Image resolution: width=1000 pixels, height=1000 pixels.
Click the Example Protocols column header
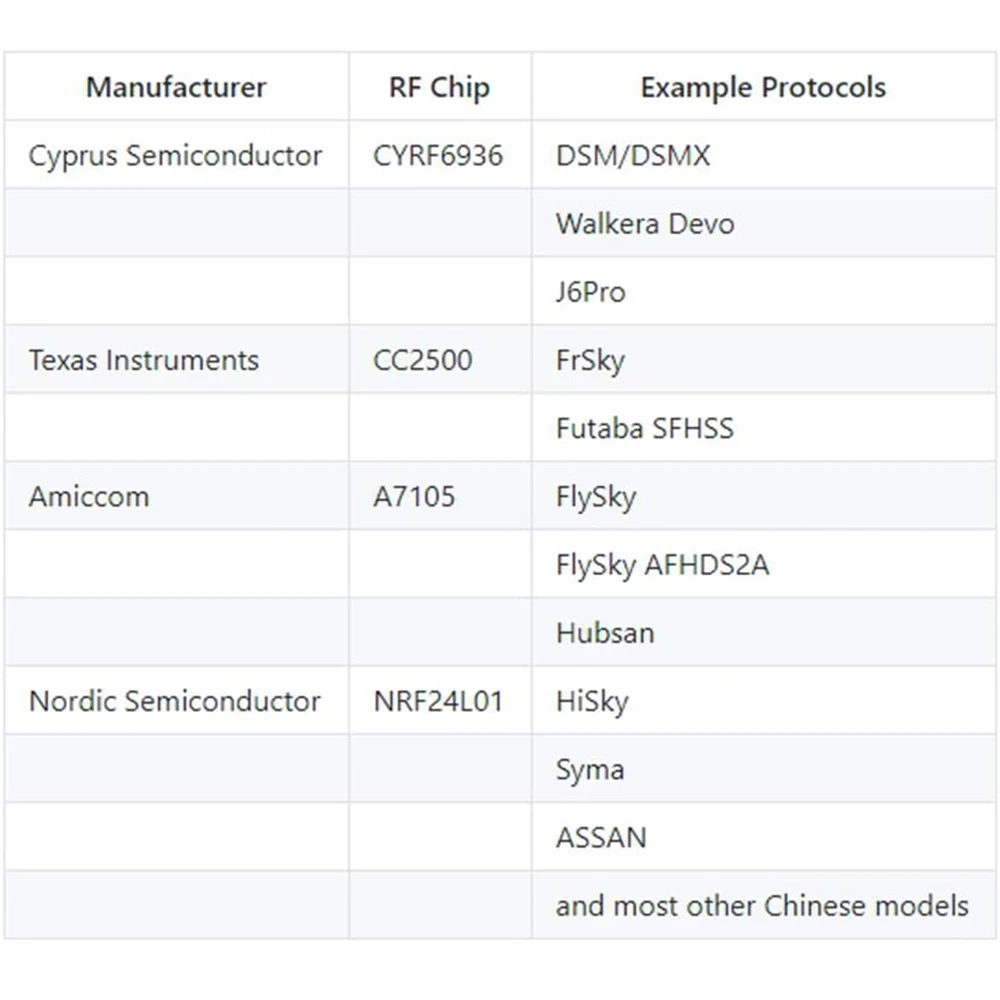(x=763, y=88)
